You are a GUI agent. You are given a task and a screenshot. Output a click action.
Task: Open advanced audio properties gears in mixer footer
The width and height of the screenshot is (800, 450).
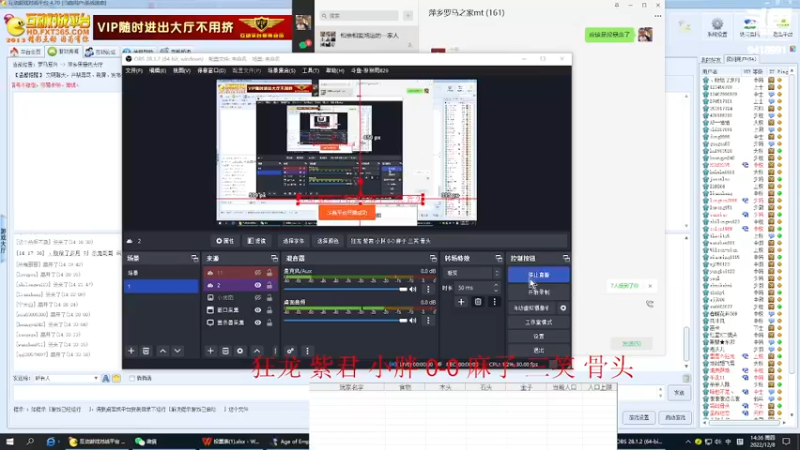(290, 351)
